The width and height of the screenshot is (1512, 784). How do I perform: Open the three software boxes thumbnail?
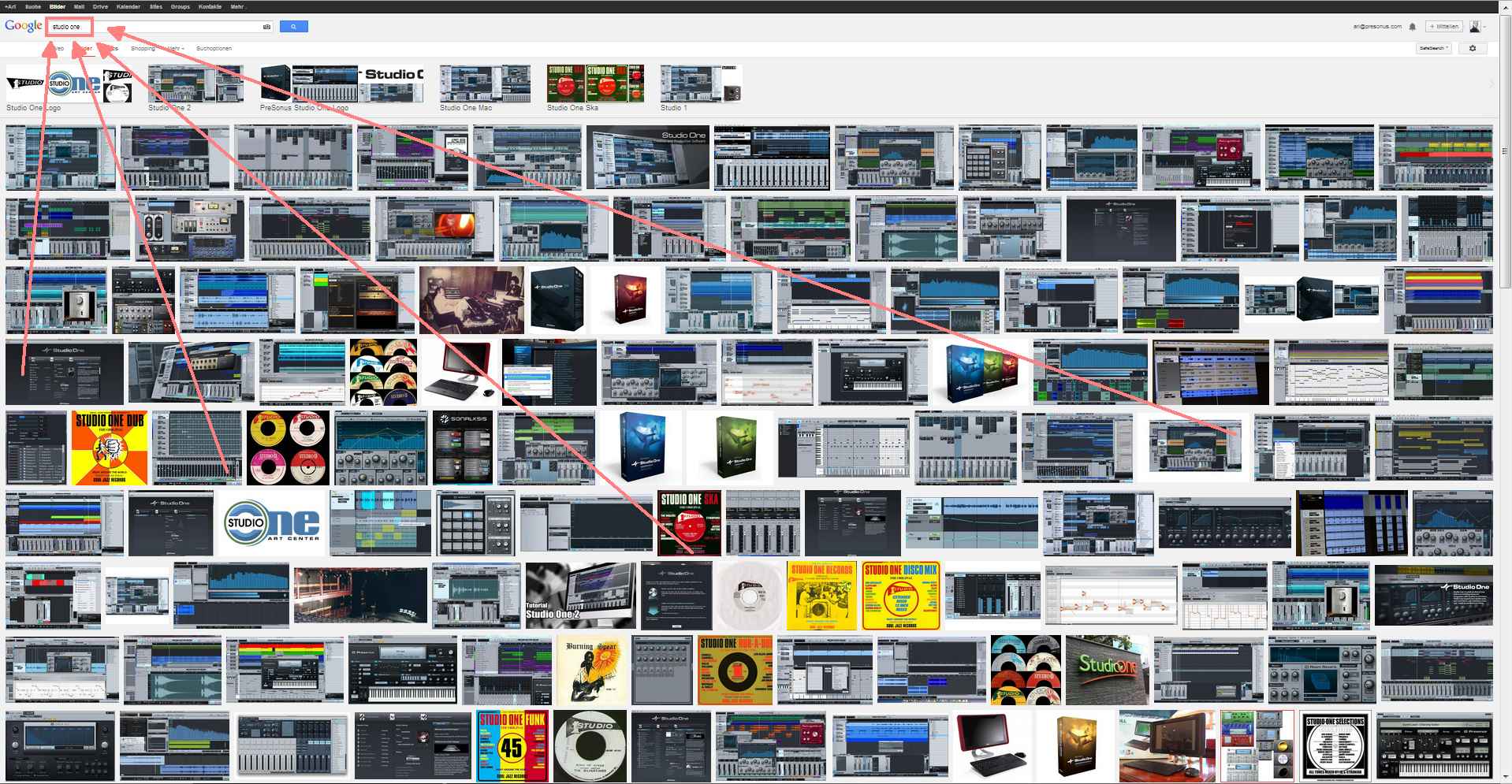tap(980, 372)
